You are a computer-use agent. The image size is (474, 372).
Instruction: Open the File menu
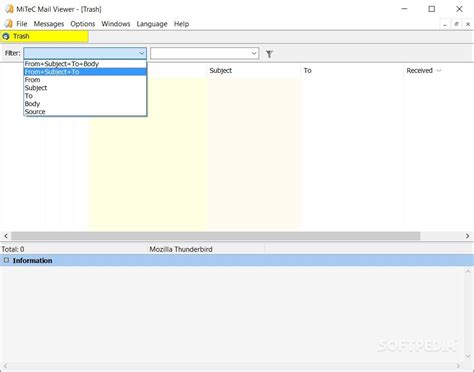coord(22,24)
